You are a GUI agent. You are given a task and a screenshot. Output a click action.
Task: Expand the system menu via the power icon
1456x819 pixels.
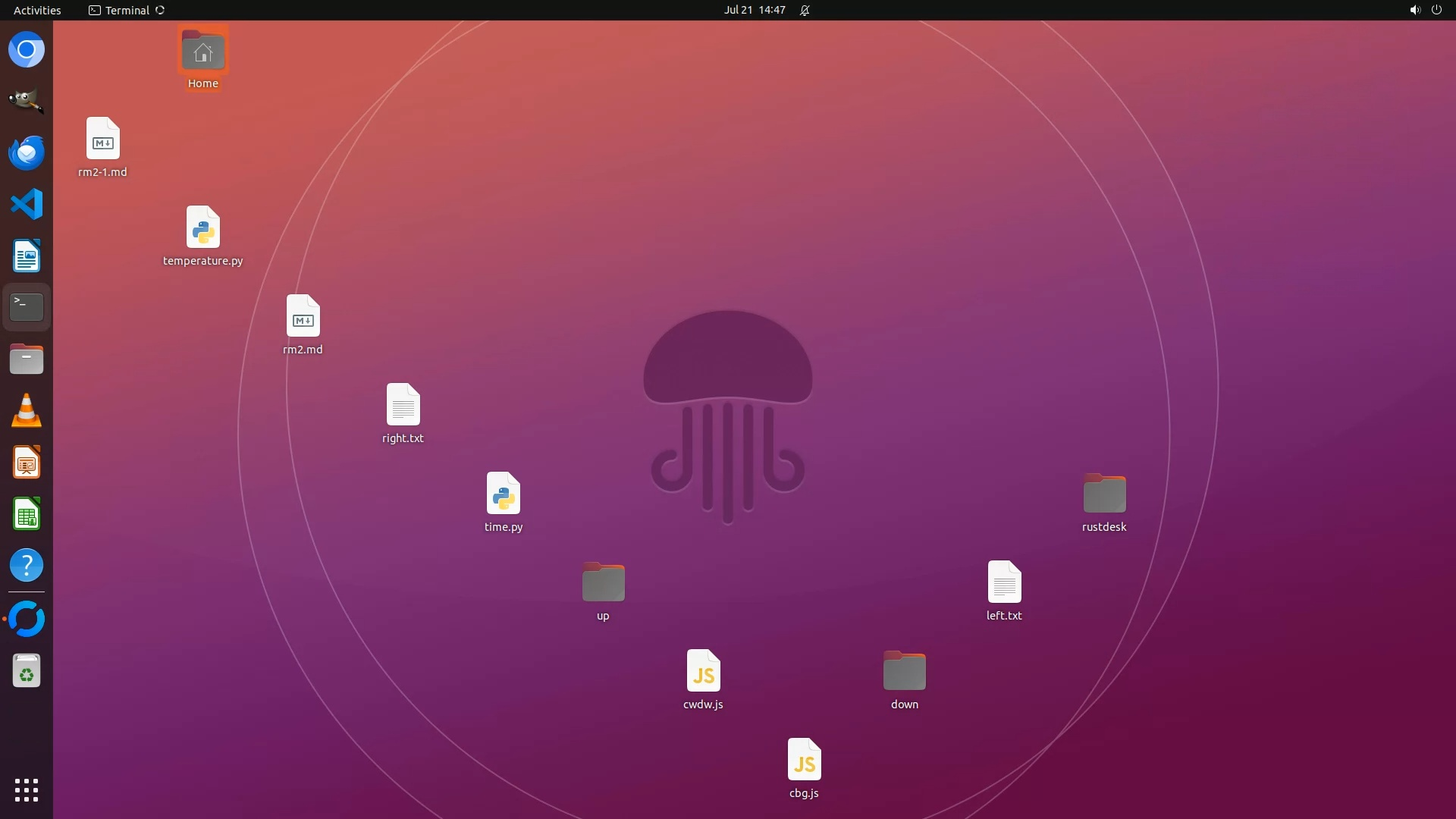1436,10
